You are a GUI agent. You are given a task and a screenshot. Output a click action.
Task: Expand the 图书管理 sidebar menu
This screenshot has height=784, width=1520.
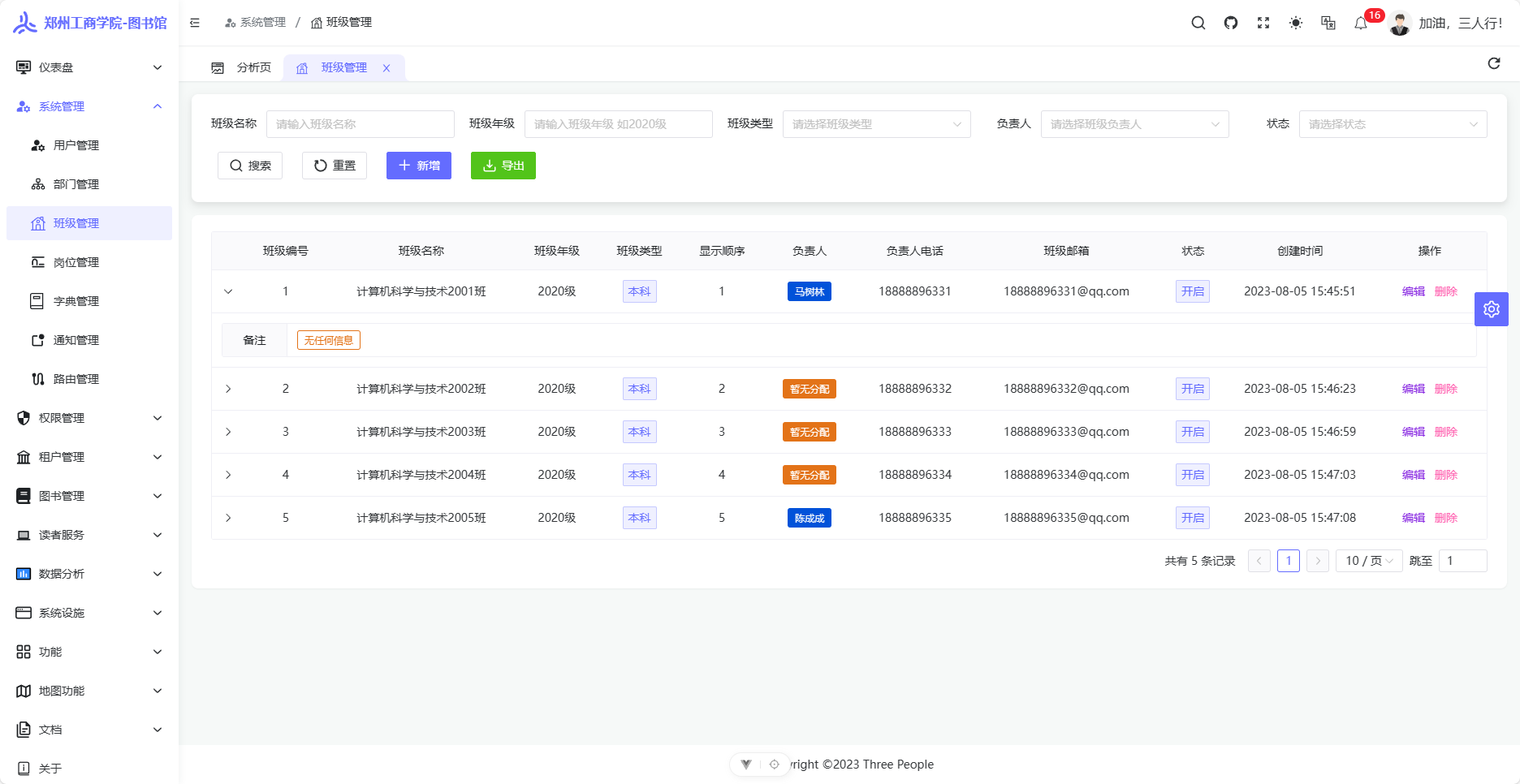[89, 496]
